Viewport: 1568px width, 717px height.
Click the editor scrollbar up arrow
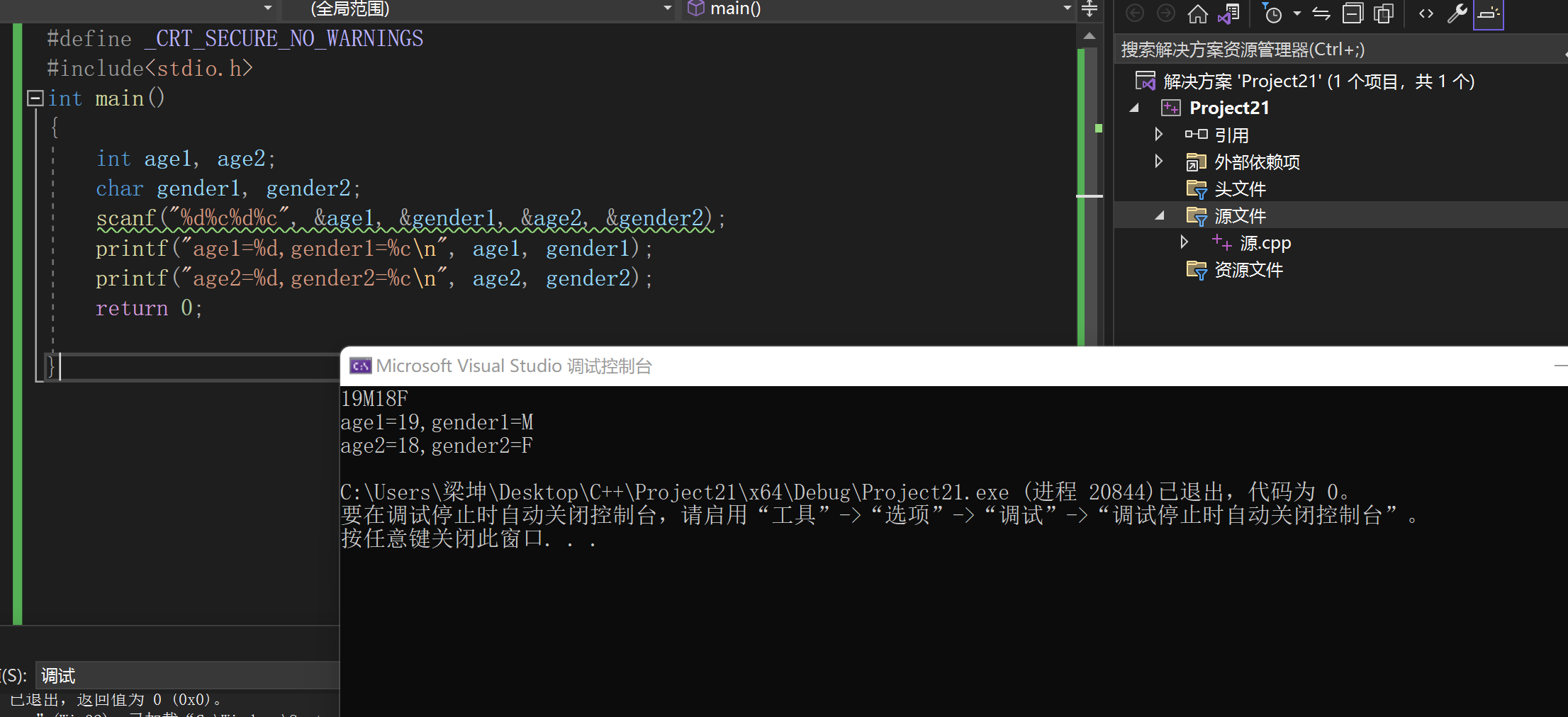click(1090, 35)
